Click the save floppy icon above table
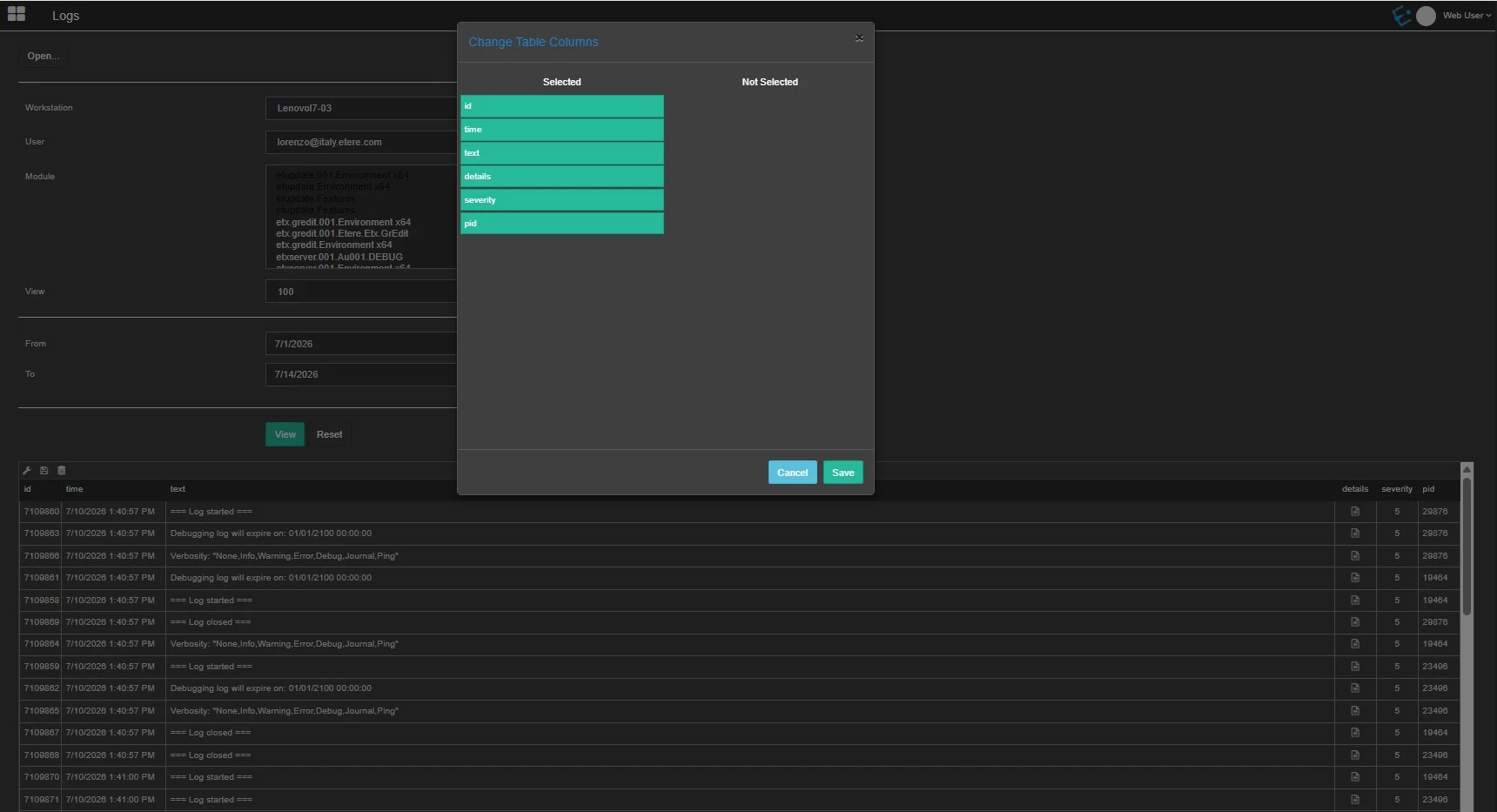Image resolution: width=1497 pixels, height=812 pixels. coord(44,470)
